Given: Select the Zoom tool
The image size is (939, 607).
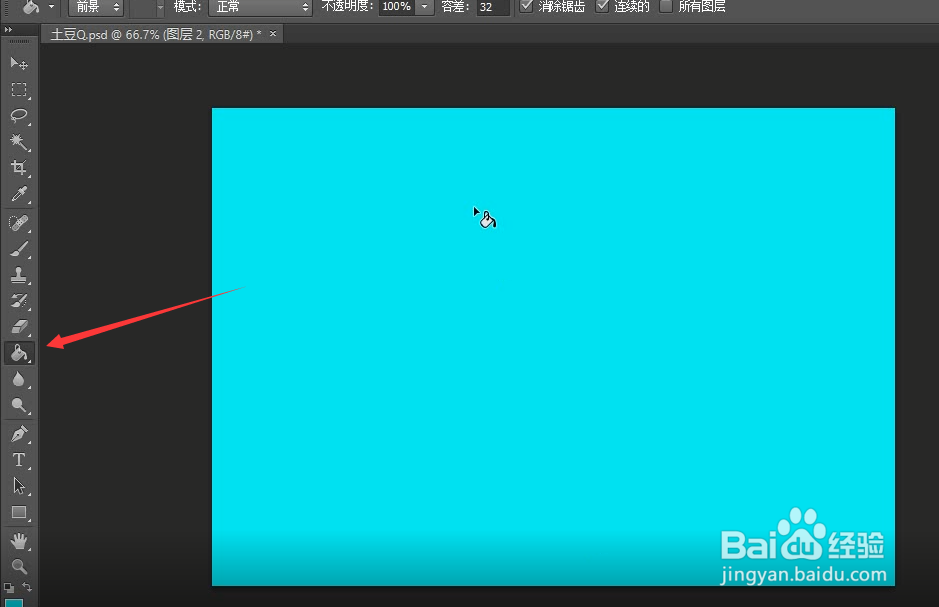Looking at the screenshot, I should pos(19,566).
